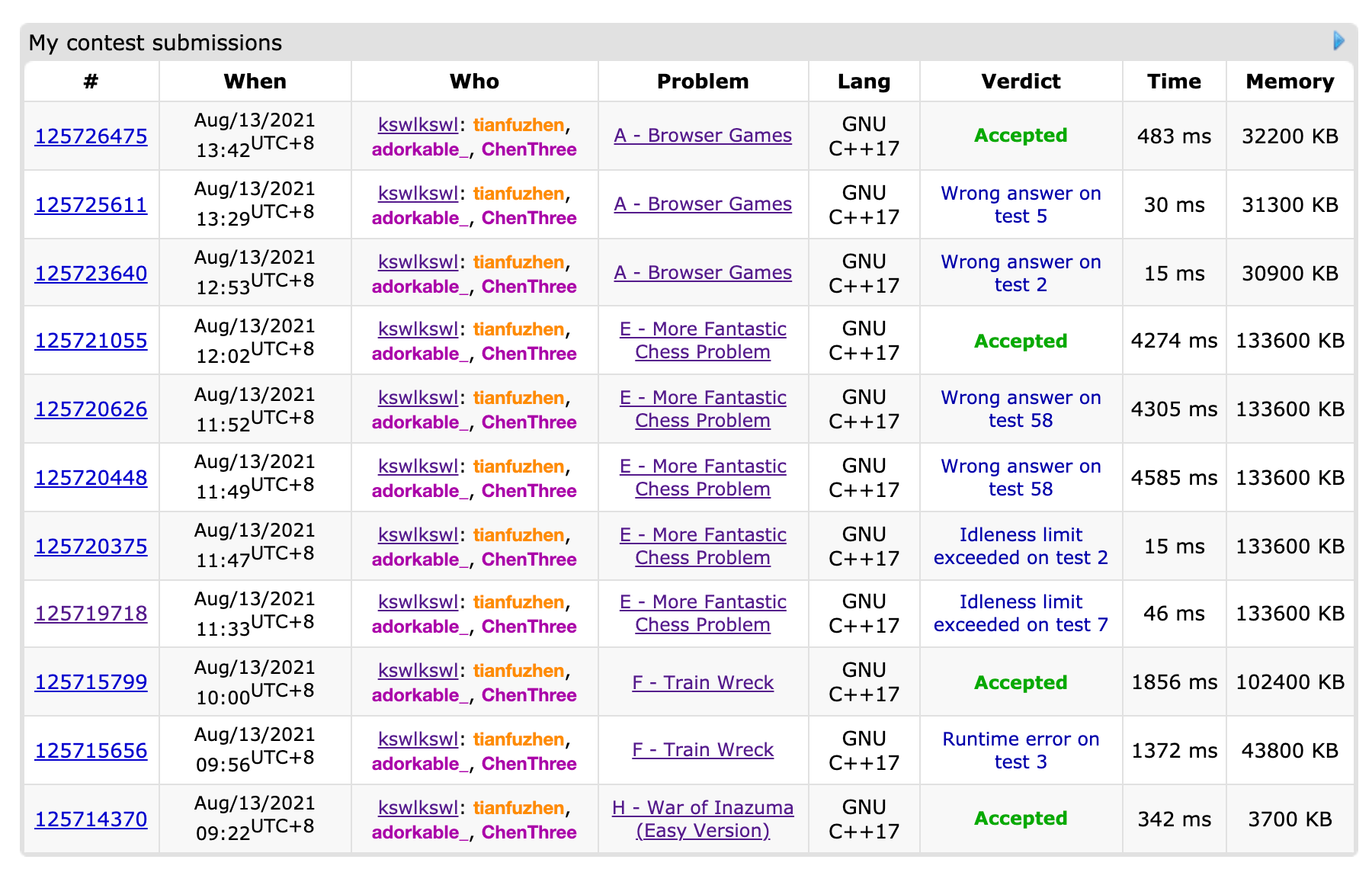Open submission 125719718
The height and width of the screenshot is (869, 1372).
click(91, 614)
